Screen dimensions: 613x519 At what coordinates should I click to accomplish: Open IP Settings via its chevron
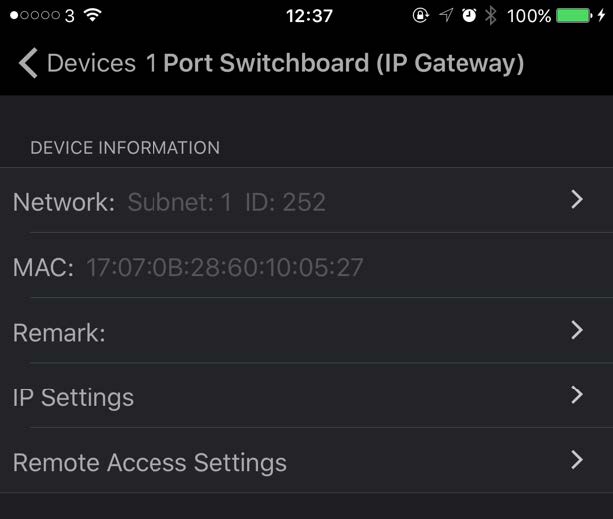coord(577,395)
